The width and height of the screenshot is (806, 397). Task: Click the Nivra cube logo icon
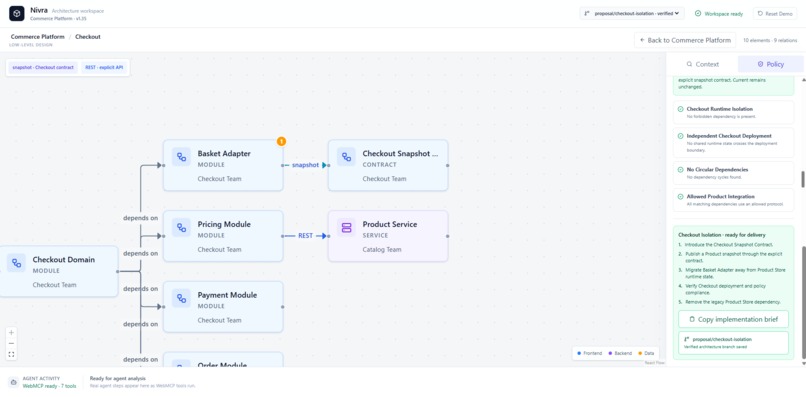pyautogui.click(x=17, y=13)
